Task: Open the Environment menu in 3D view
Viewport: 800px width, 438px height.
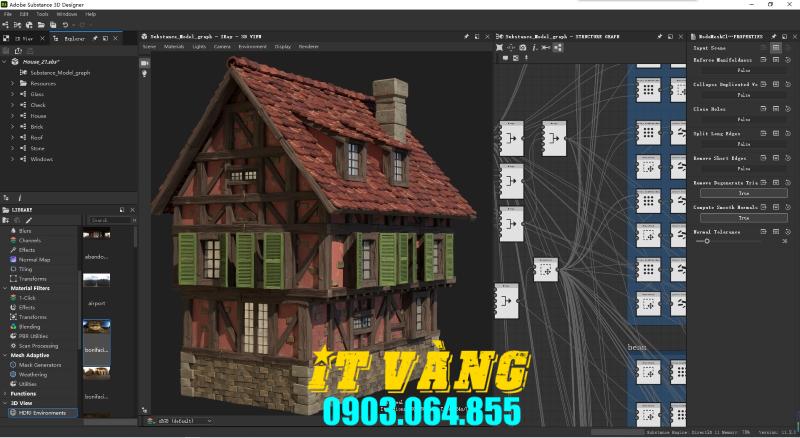Action: [x=253, y=46]
